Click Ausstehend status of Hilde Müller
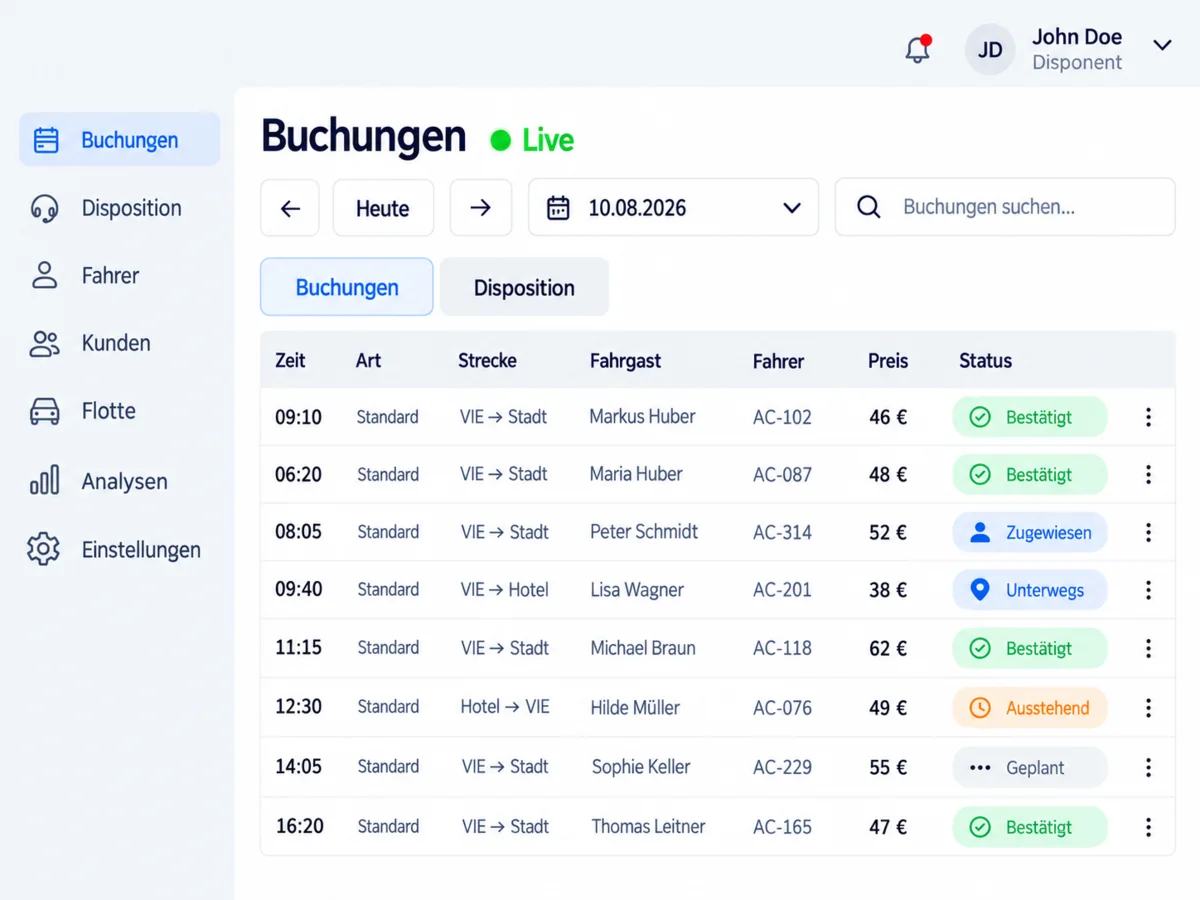Viewport: 1200px width, 900px height. [x=1029, y=708]
